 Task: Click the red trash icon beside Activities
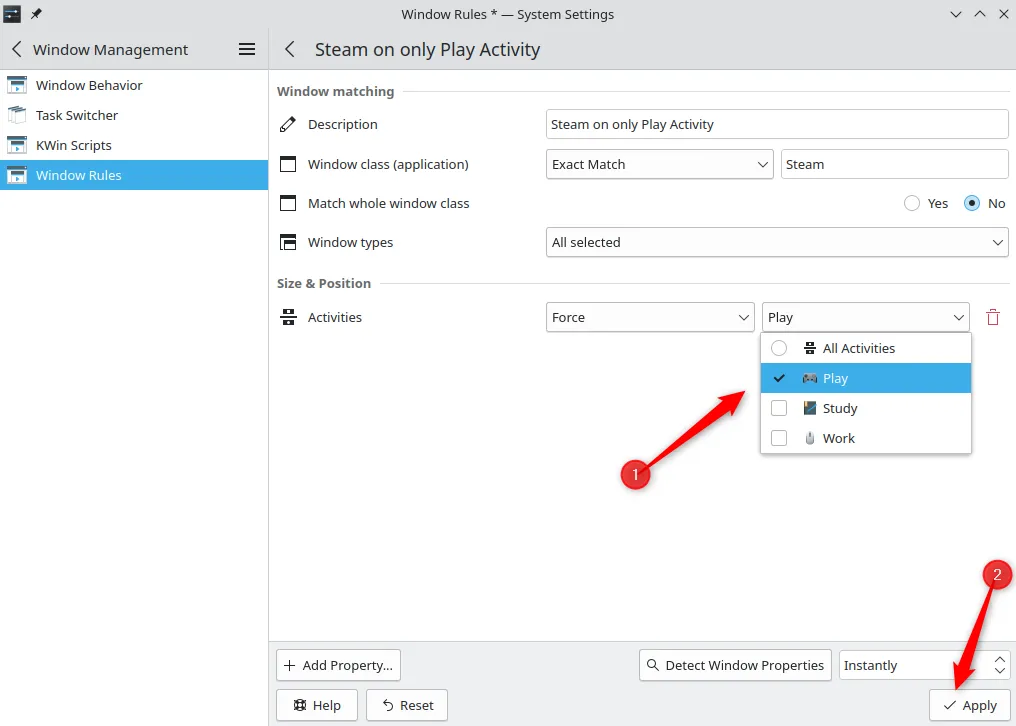pos(992,317)
